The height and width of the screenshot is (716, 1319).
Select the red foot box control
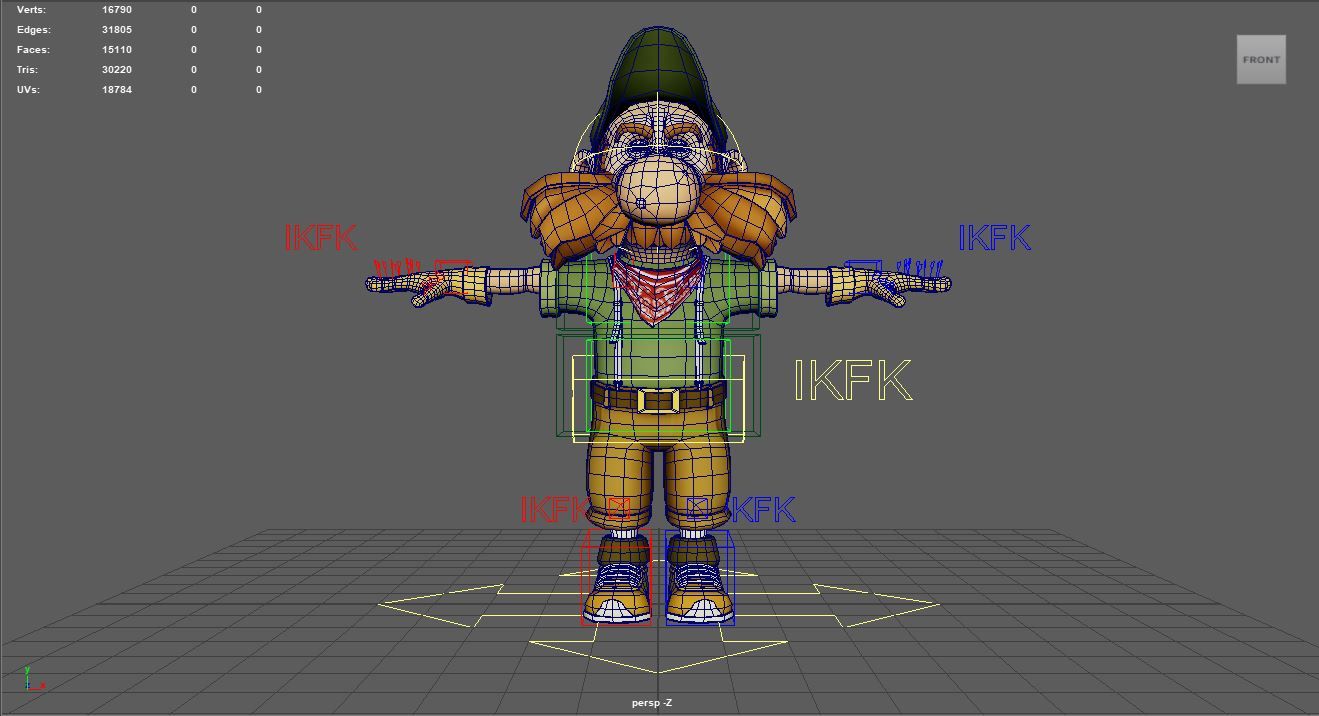click(x=616, y=579)
